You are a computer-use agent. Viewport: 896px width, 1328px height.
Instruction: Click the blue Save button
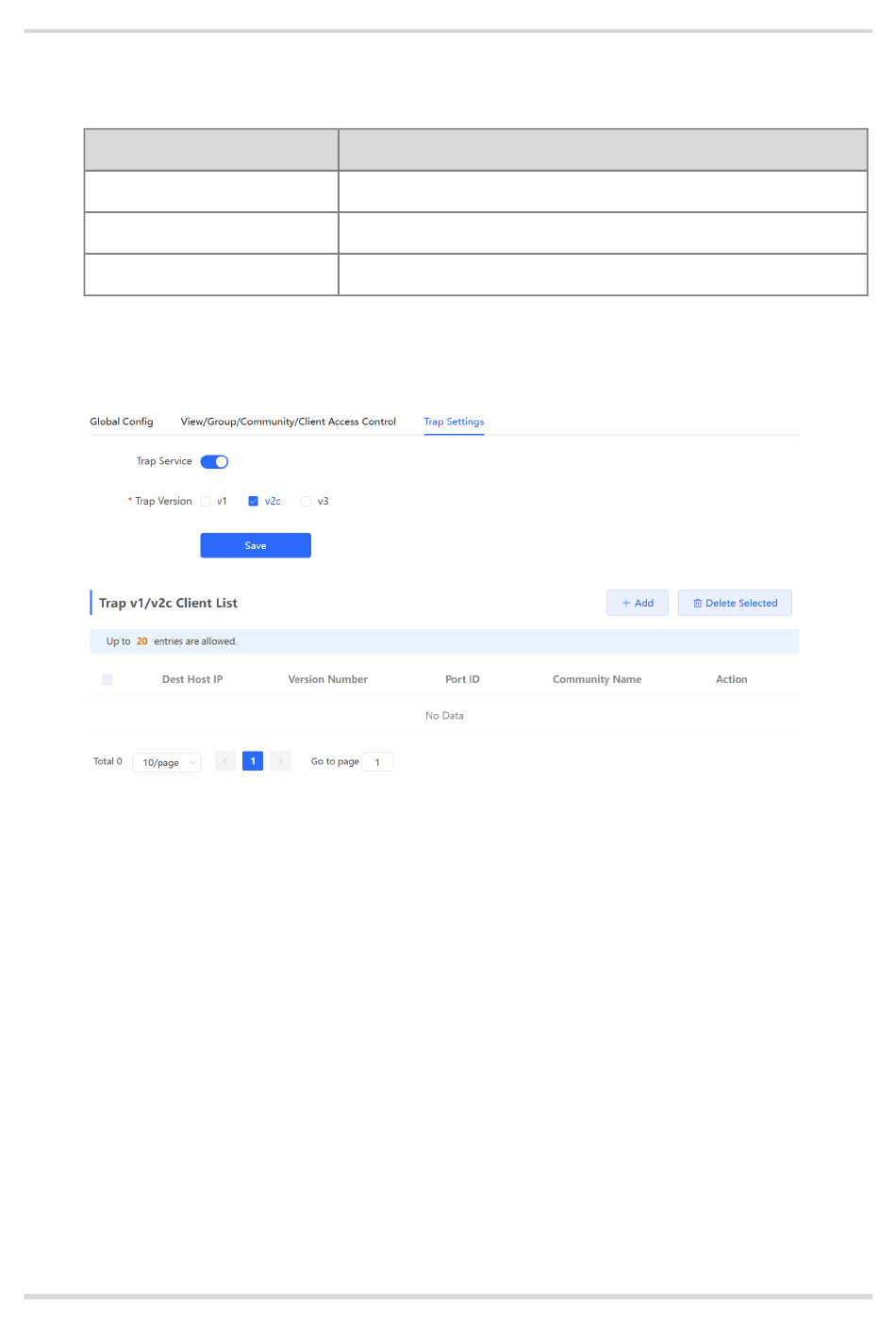[256, 545]
